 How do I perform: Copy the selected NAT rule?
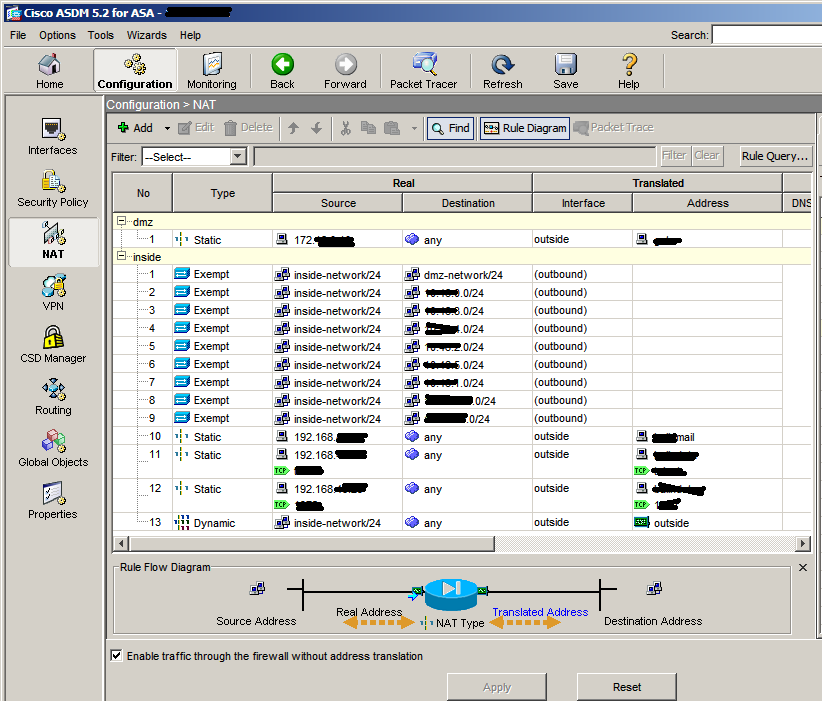pyautogui.click(x=369, y=127)
